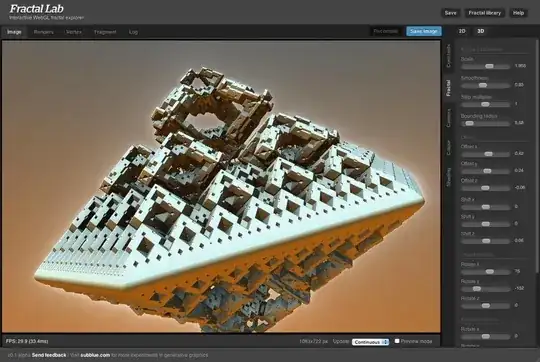Click the rendered fractal canvas image
Viewport: 540px width, 362px height.
tap(221, 186)
